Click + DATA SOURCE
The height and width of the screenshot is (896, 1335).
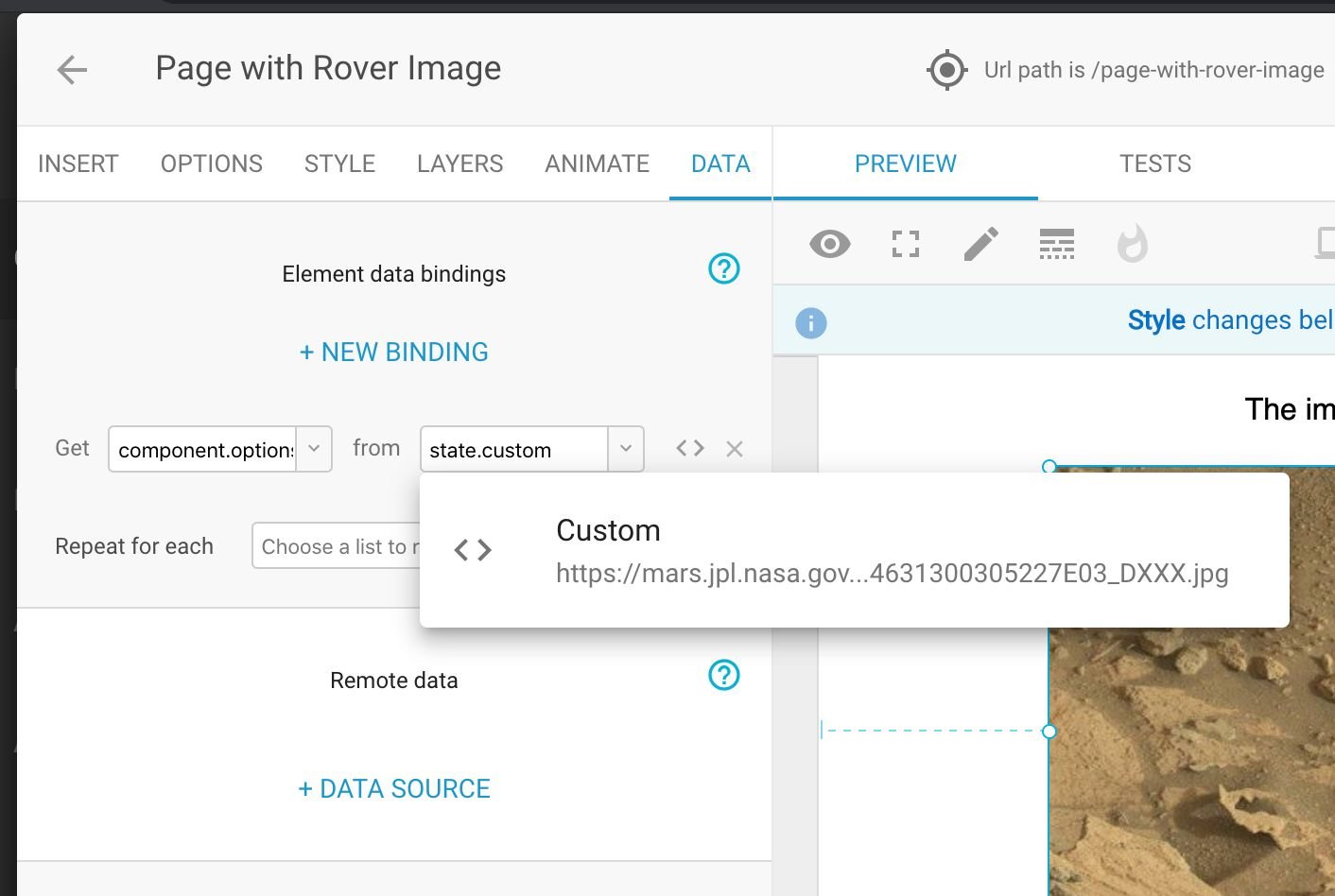[393, 789]
